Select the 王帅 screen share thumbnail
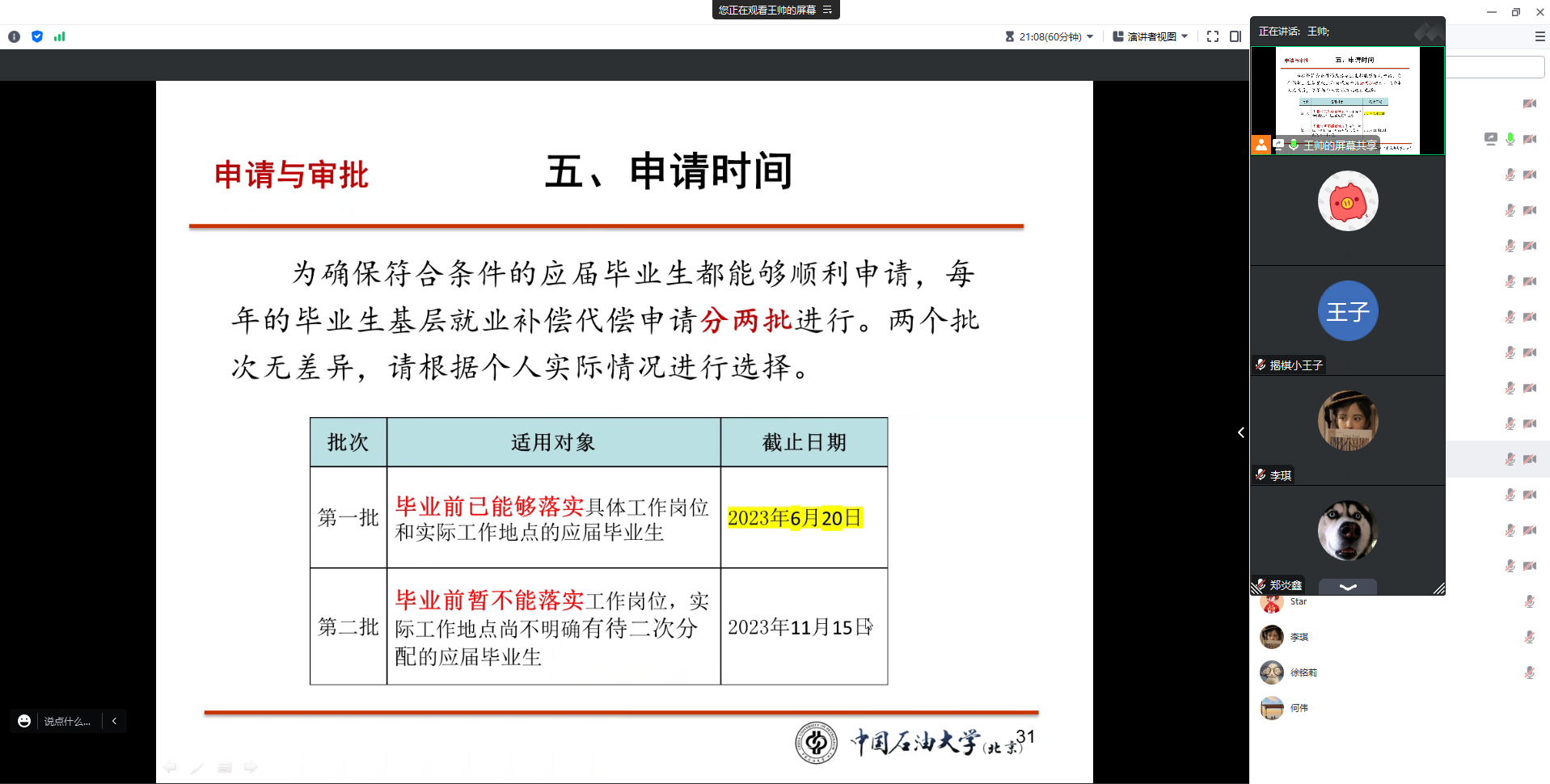 (x=1347, y=100)
